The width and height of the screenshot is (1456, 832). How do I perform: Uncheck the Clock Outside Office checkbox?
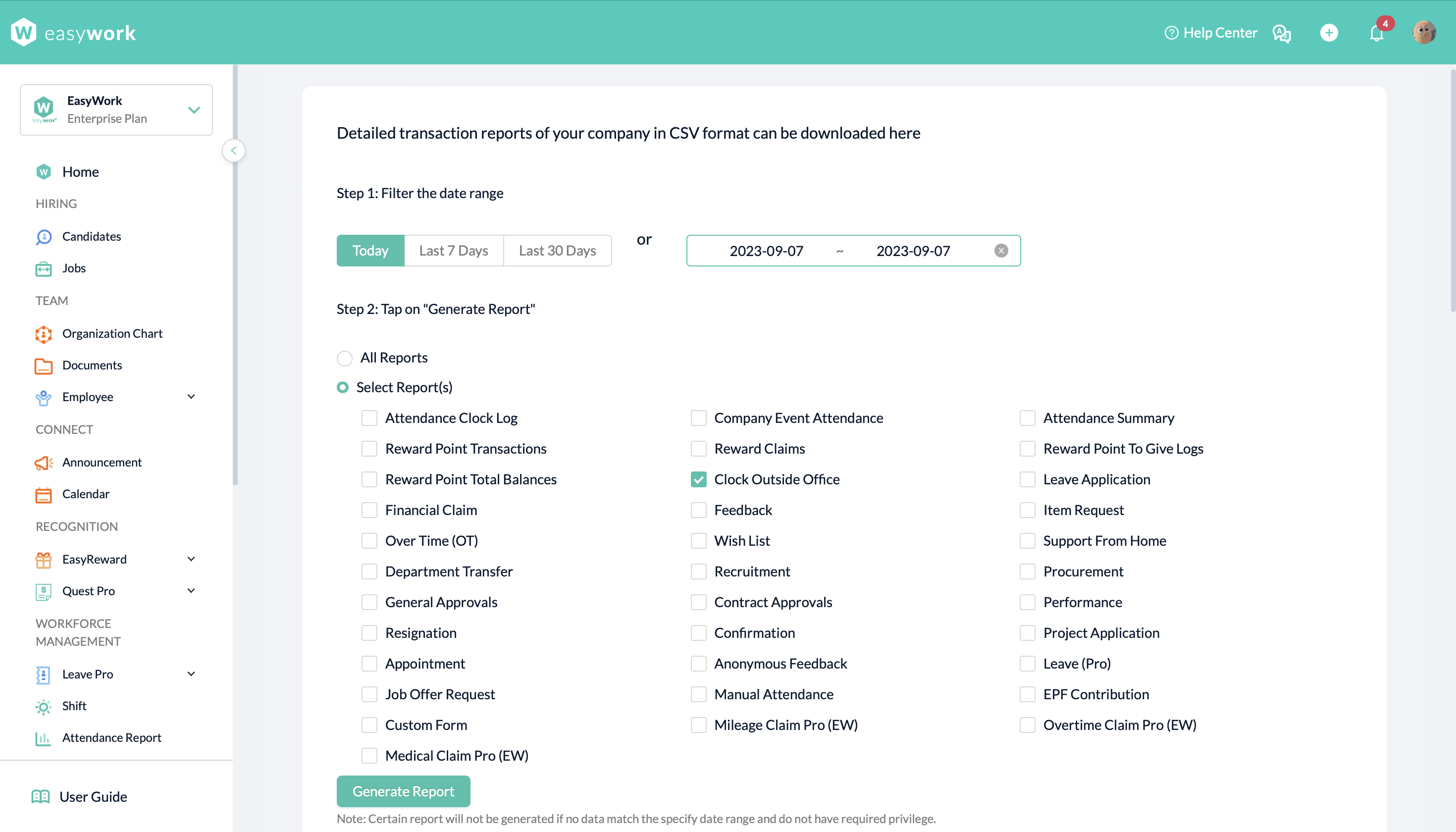pyautogui.click(x=698, y=479)
